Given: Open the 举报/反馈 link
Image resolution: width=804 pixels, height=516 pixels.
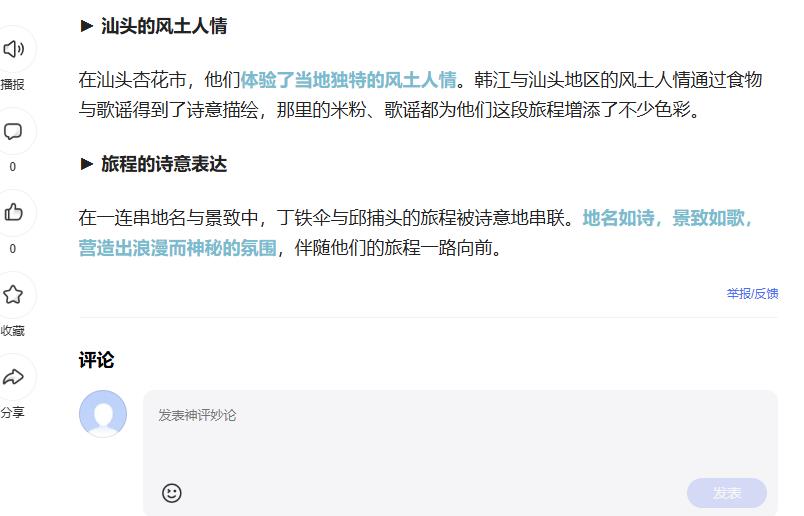Looking at the screenshot, I should click(752, 293).
